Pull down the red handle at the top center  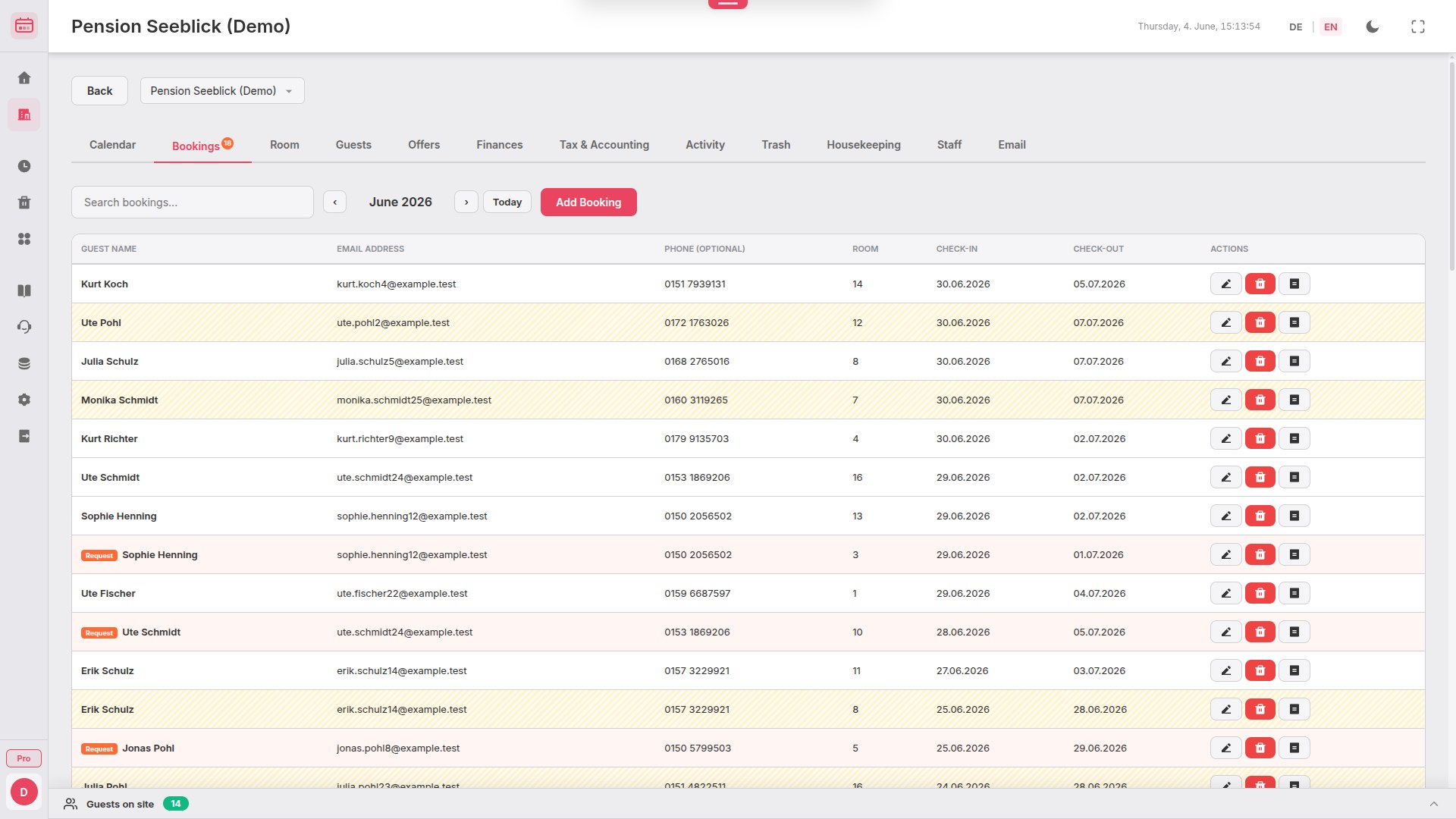pos(727,4)
